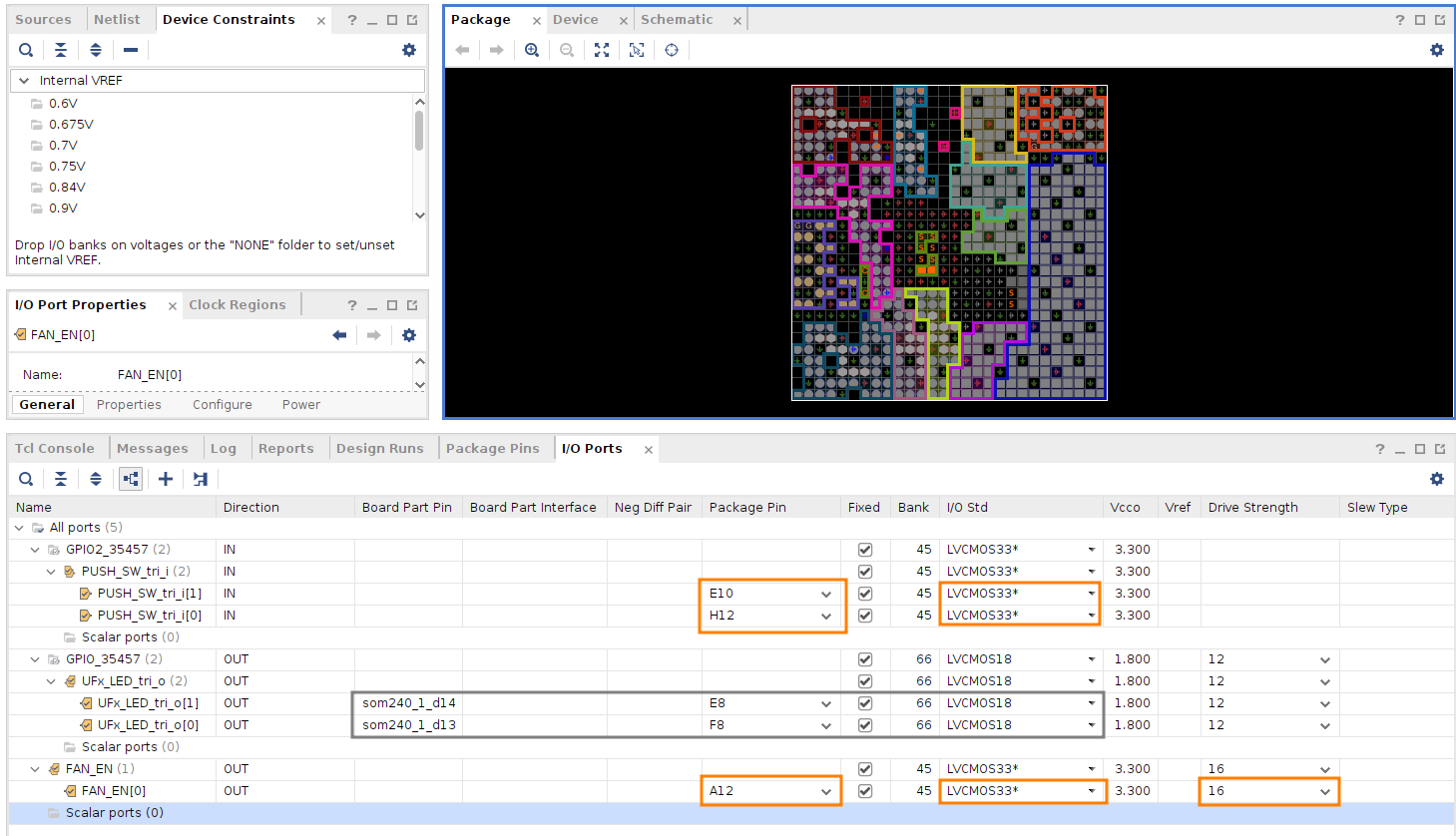Screen dimensions: 1456x836
Task: Open the Schematic tab
Action: [x=677, y=20]
